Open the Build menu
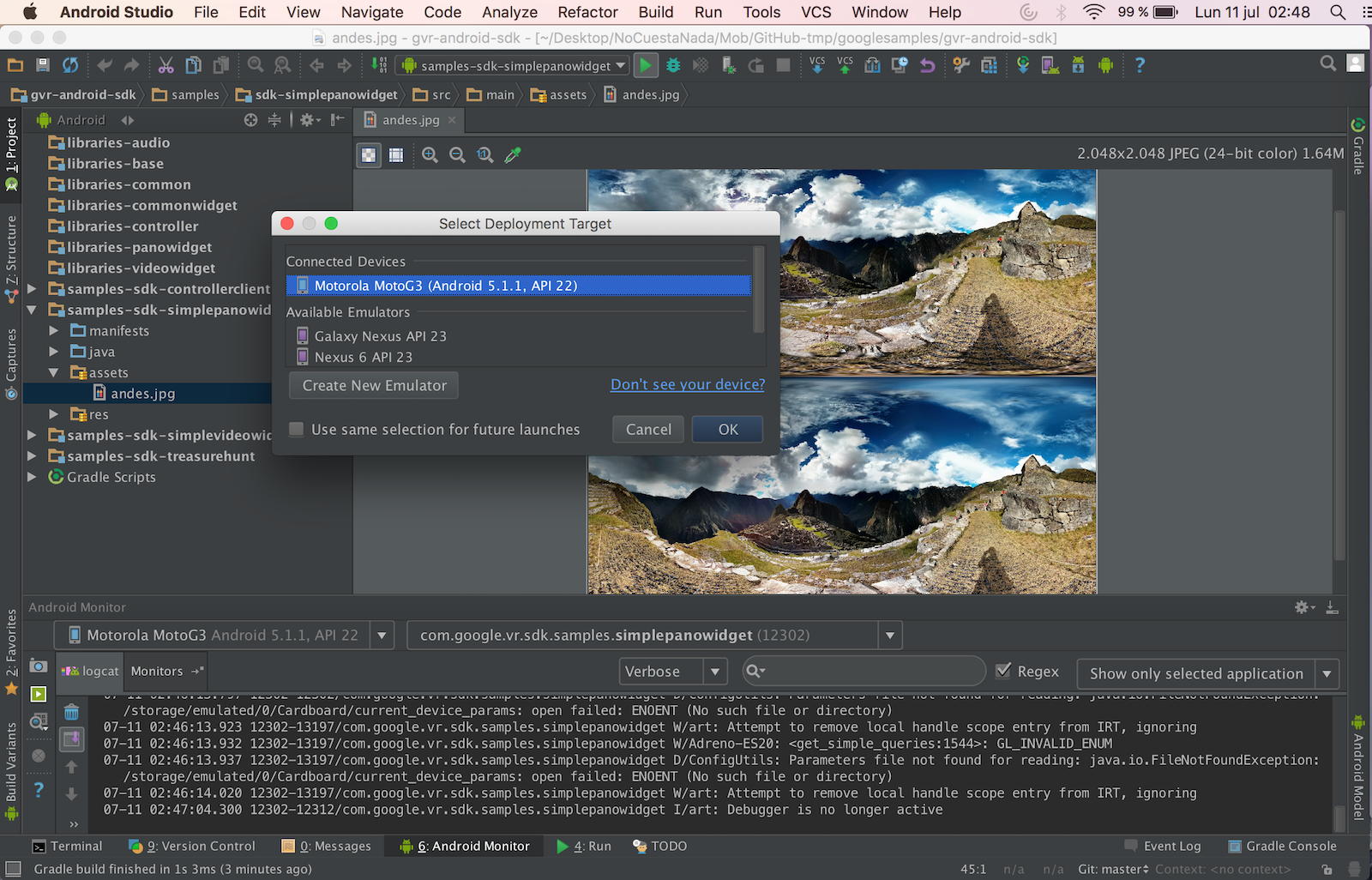The height and width of the screenshot is (880, 1372). [656, 12]
